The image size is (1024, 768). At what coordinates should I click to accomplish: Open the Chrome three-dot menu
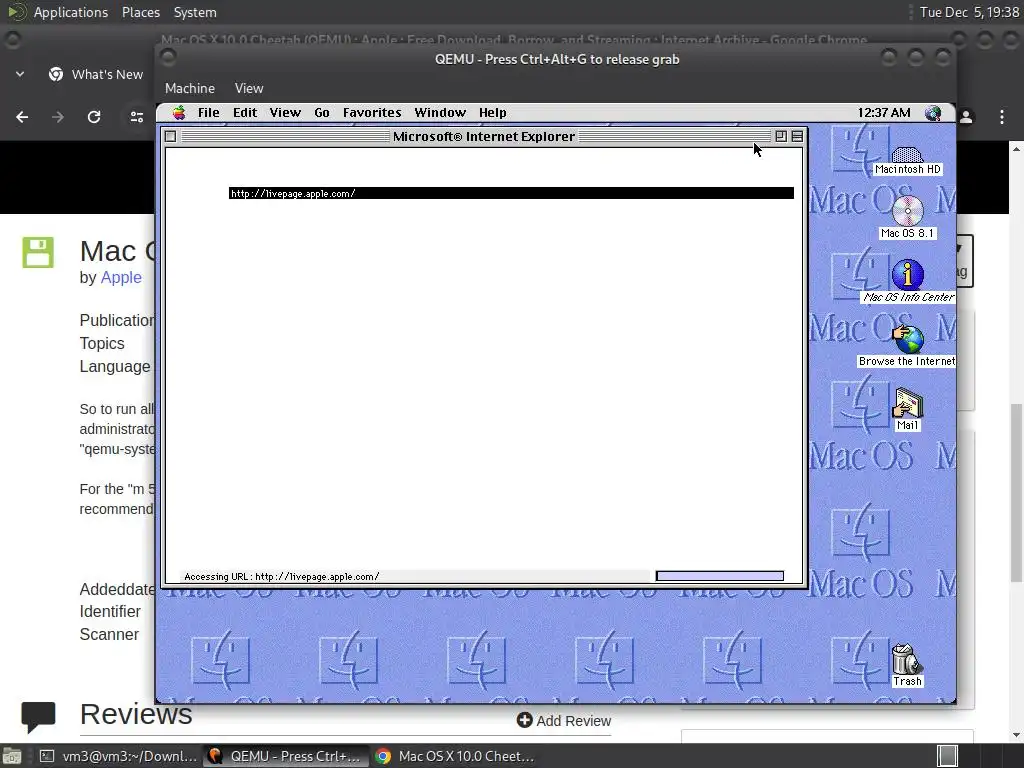(x=1002, y=117)
